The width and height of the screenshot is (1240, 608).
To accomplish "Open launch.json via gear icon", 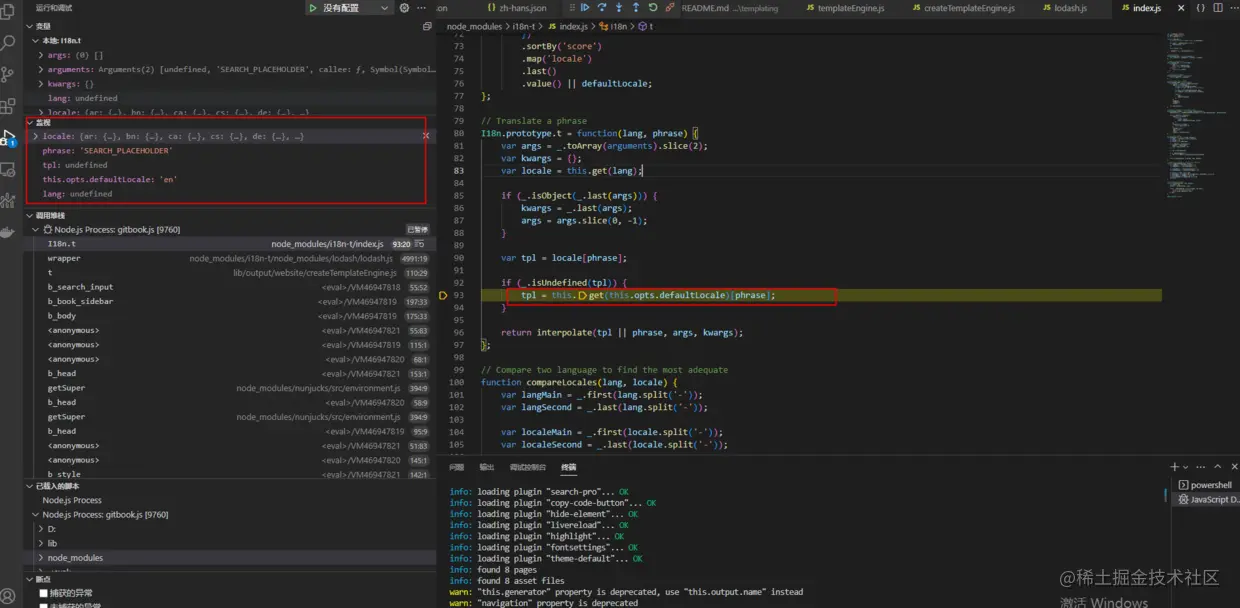I will (x=405, y=8).
